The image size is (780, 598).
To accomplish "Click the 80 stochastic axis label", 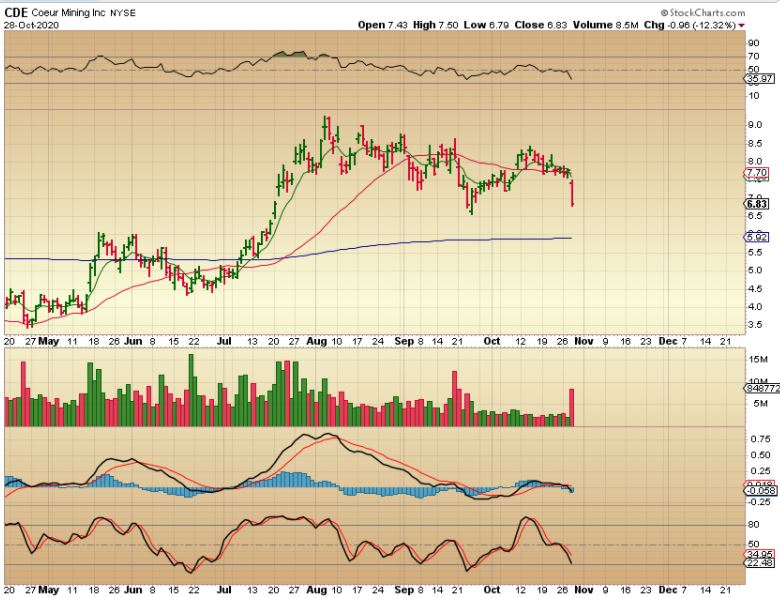I will pyautogui.click(x=754, y=525).
